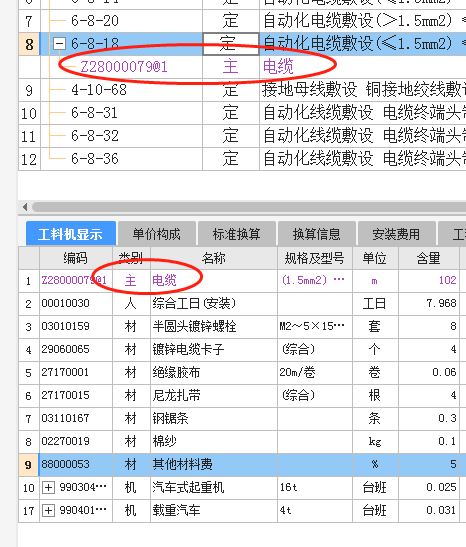Click the 含量 column header
The width and height of the screenshot is (466, 547).
tap(429, 258)
